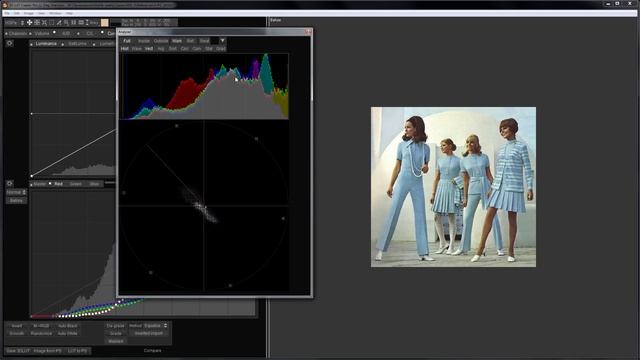Select the eyedropper color picker tool
640x360 pixels.
[x=59, y=22]
